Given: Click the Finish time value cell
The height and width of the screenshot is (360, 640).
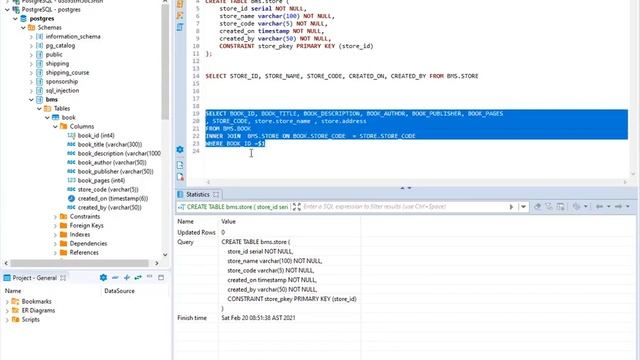Looking at the screenshot, I should tap(258, 318).
